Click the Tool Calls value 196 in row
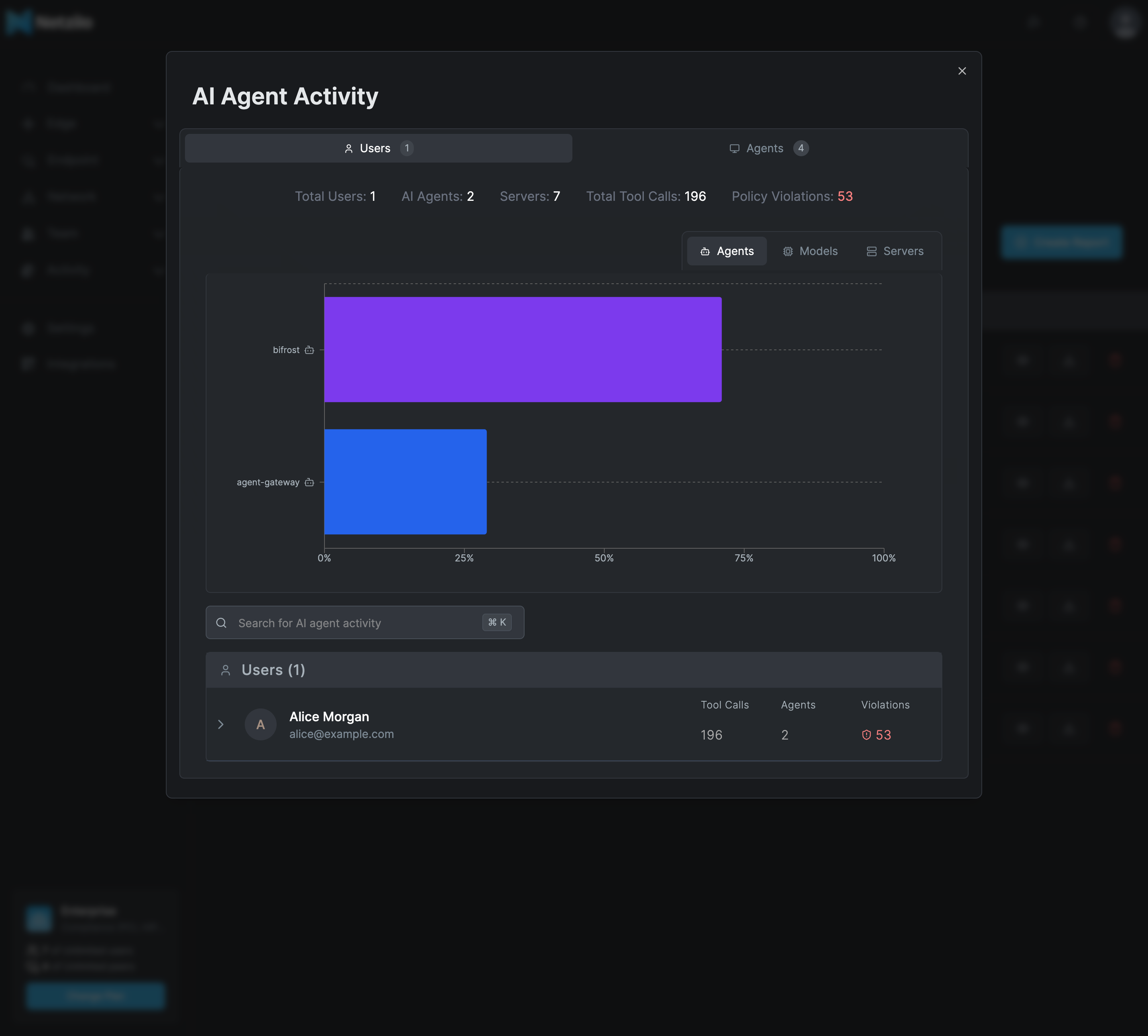 coord(711,735)
